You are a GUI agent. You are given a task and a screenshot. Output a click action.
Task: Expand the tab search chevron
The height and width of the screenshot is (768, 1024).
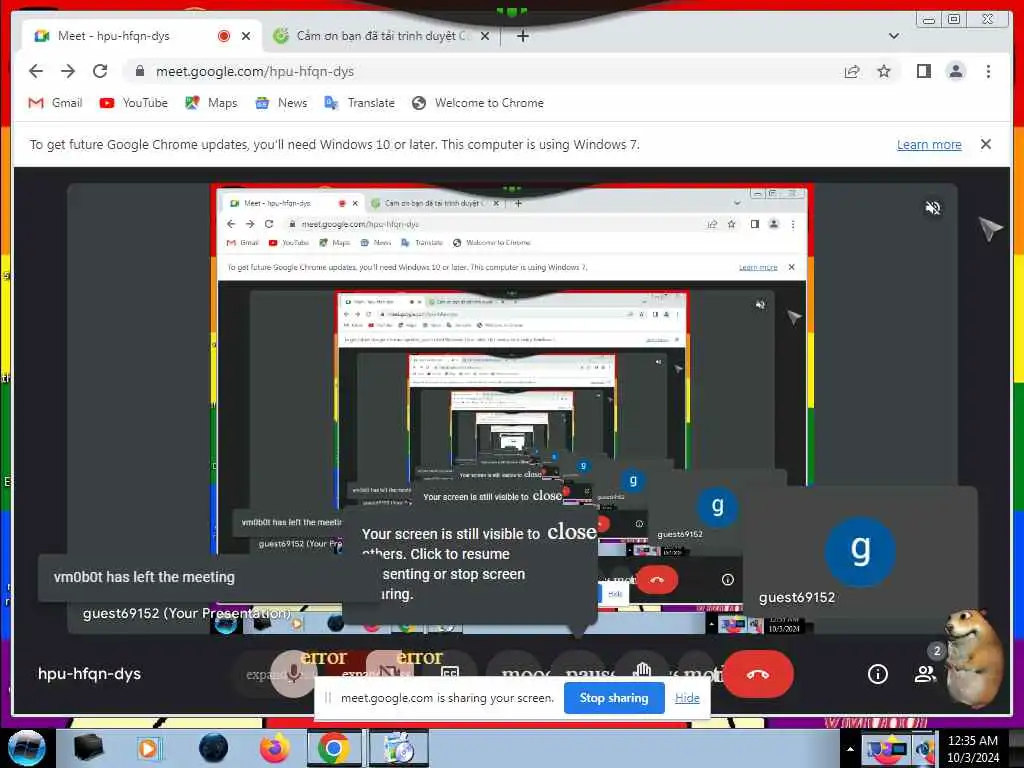click(x=894, y=36)
